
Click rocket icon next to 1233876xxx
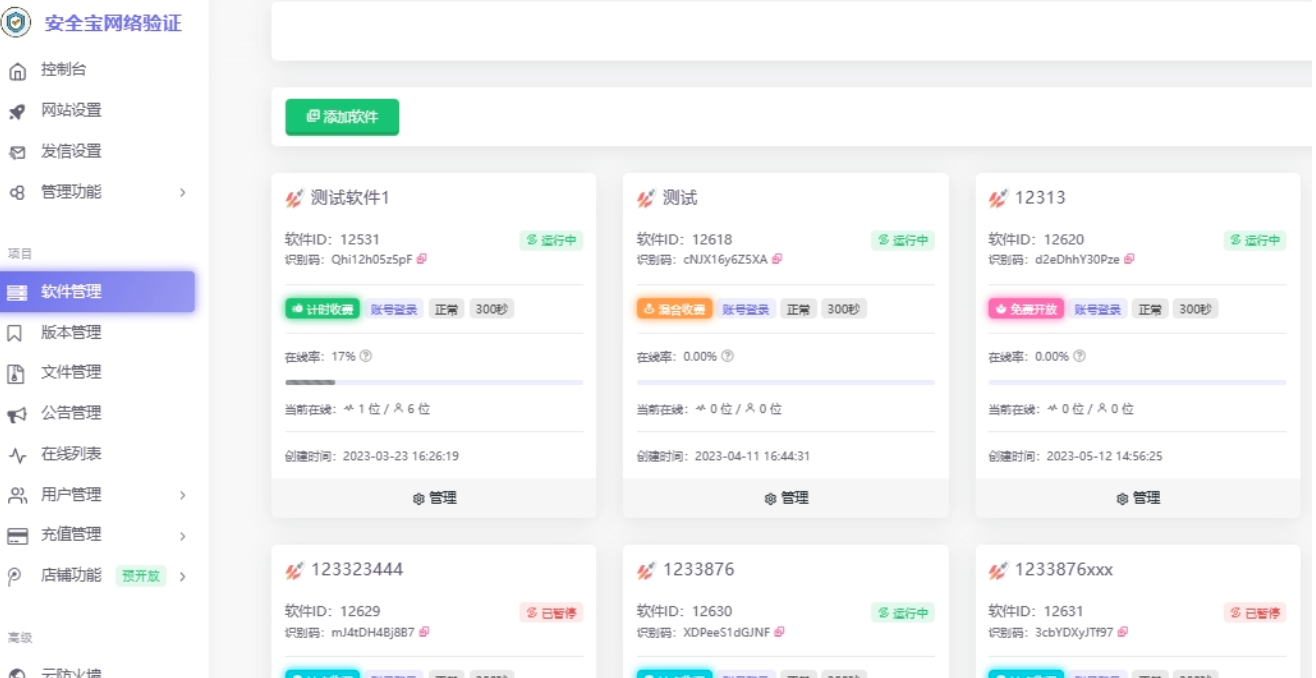click(998, 570)
